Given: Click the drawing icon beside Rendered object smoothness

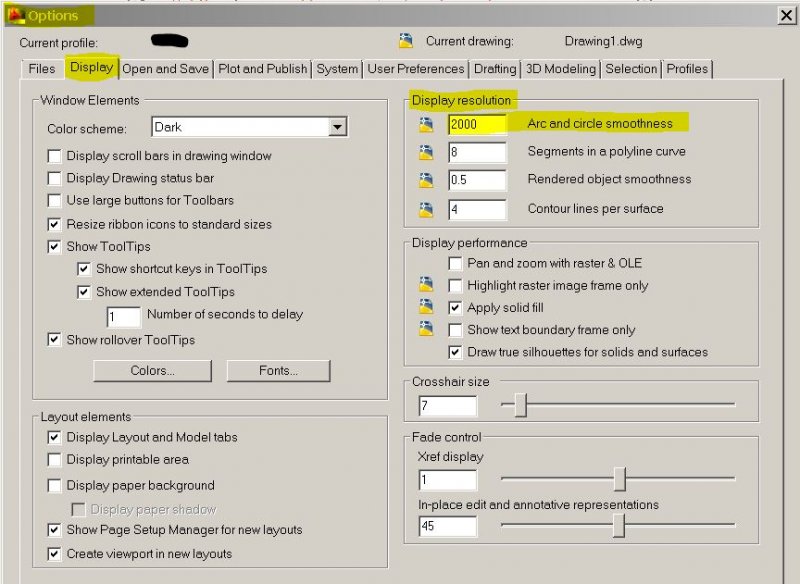Looking at the screenshot, I should pos(428,180).
